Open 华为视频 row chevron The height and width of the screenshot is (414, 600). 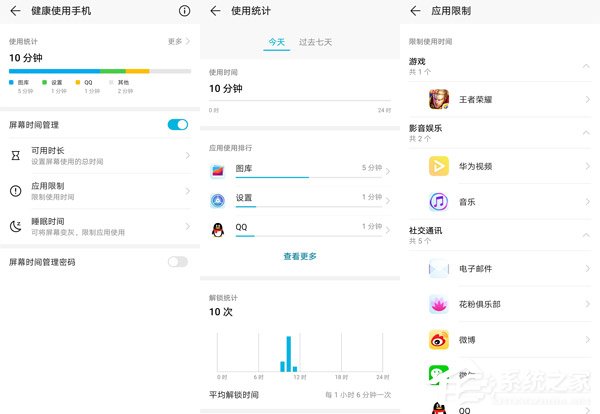587,166
